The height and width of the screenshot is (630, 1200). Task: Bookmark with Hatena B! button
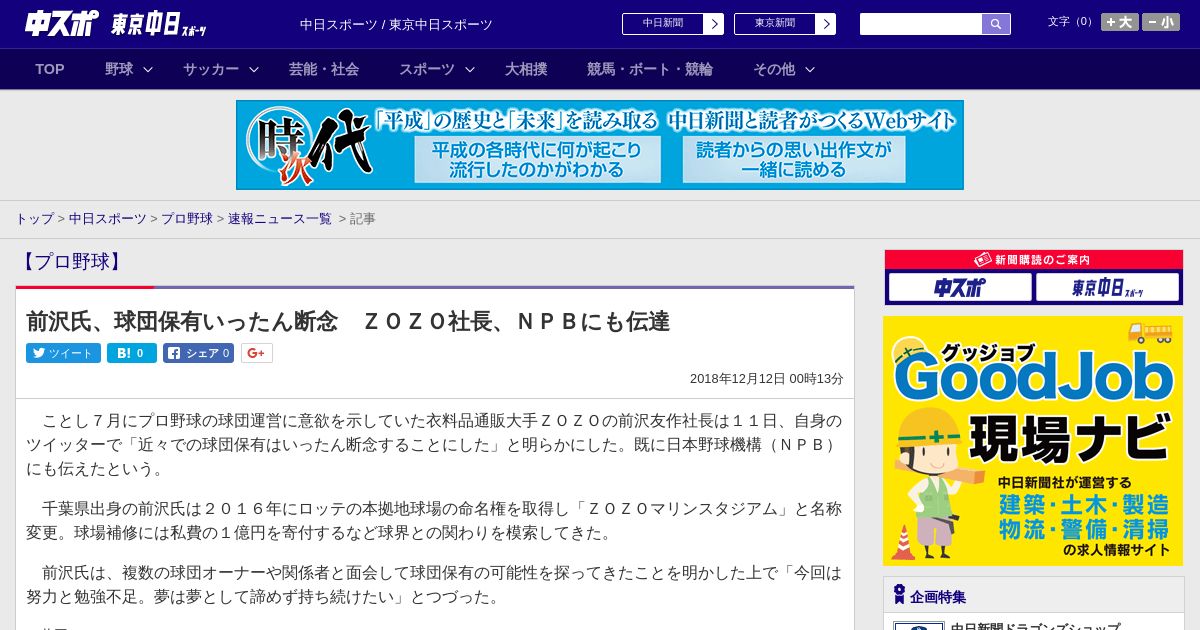point(132,353)
